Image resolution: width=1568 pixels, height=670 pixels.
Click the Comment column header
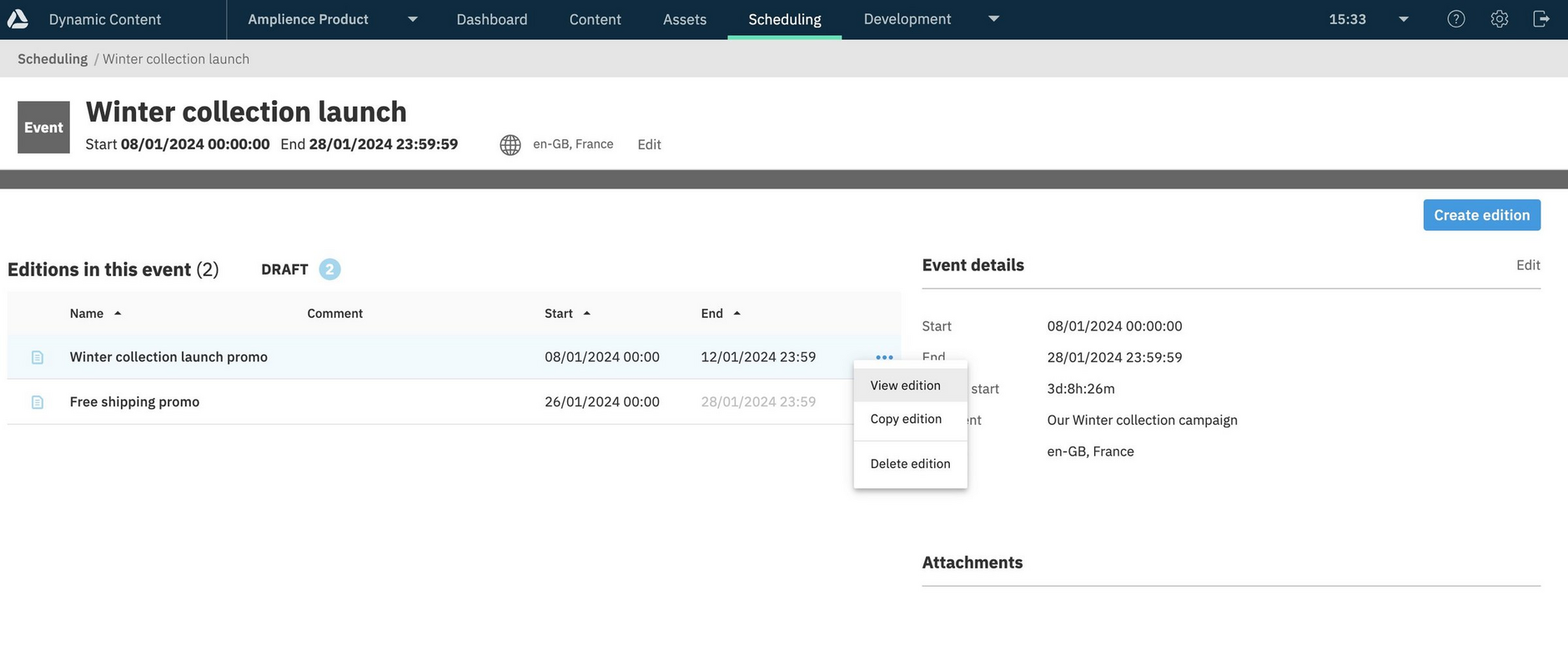[x=334, y=314]
